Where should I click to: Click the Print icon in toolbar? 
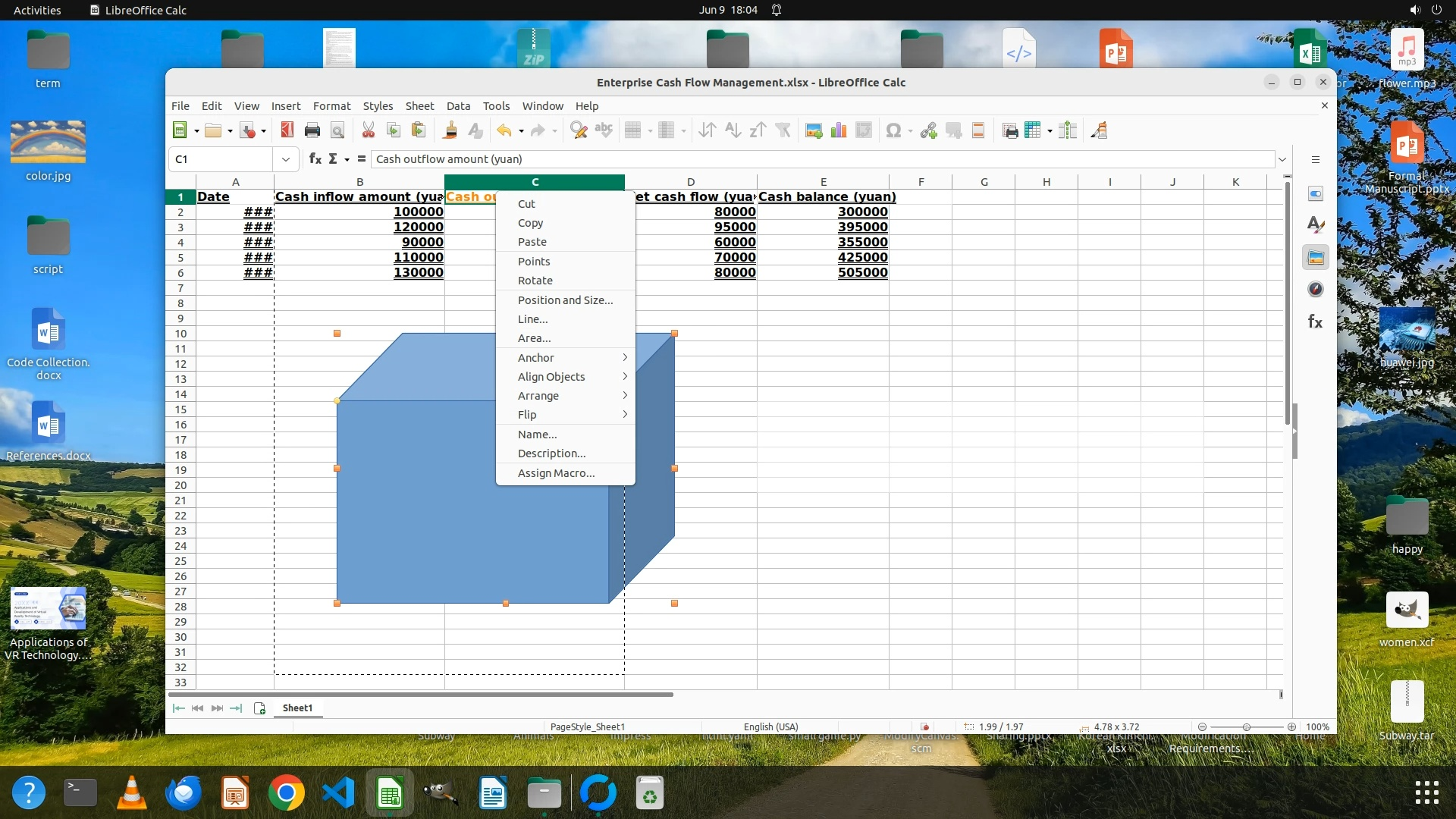[x=312, y=130]
